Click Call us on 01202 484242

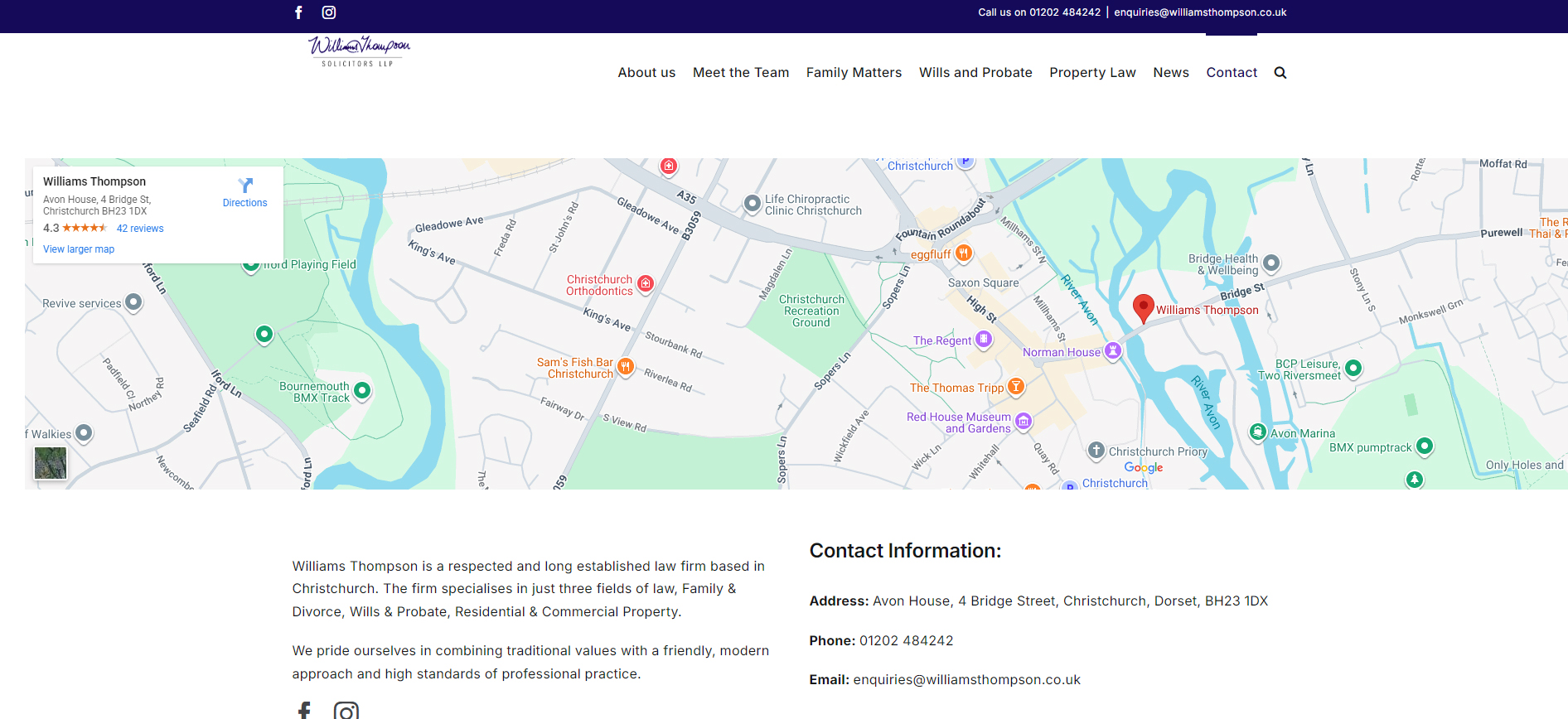1039,12
